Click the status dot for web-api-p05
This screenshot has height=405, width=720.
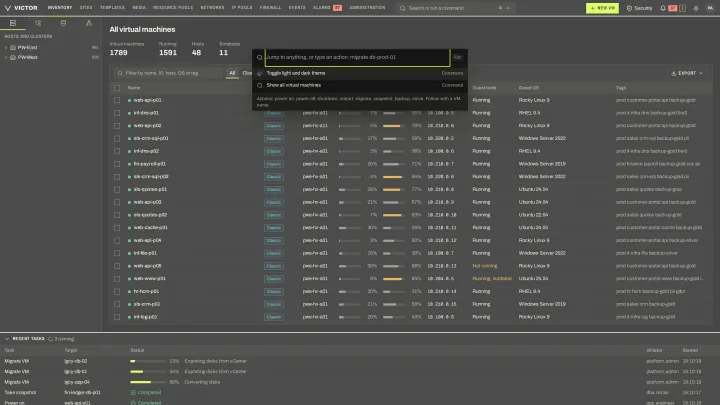(129, 266)
